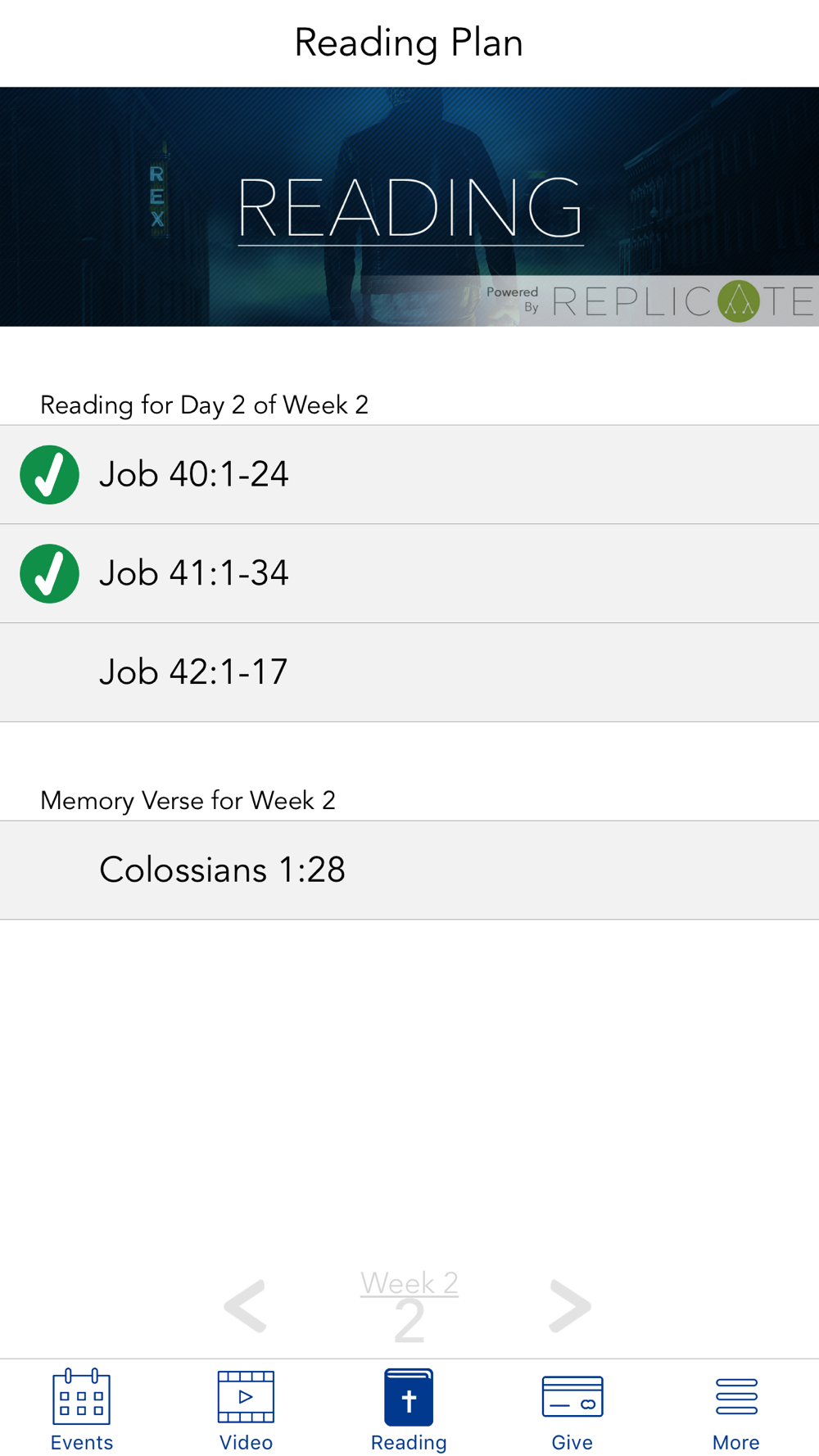
Task: Tap the Reading Plan title
Action: (409, 43)
